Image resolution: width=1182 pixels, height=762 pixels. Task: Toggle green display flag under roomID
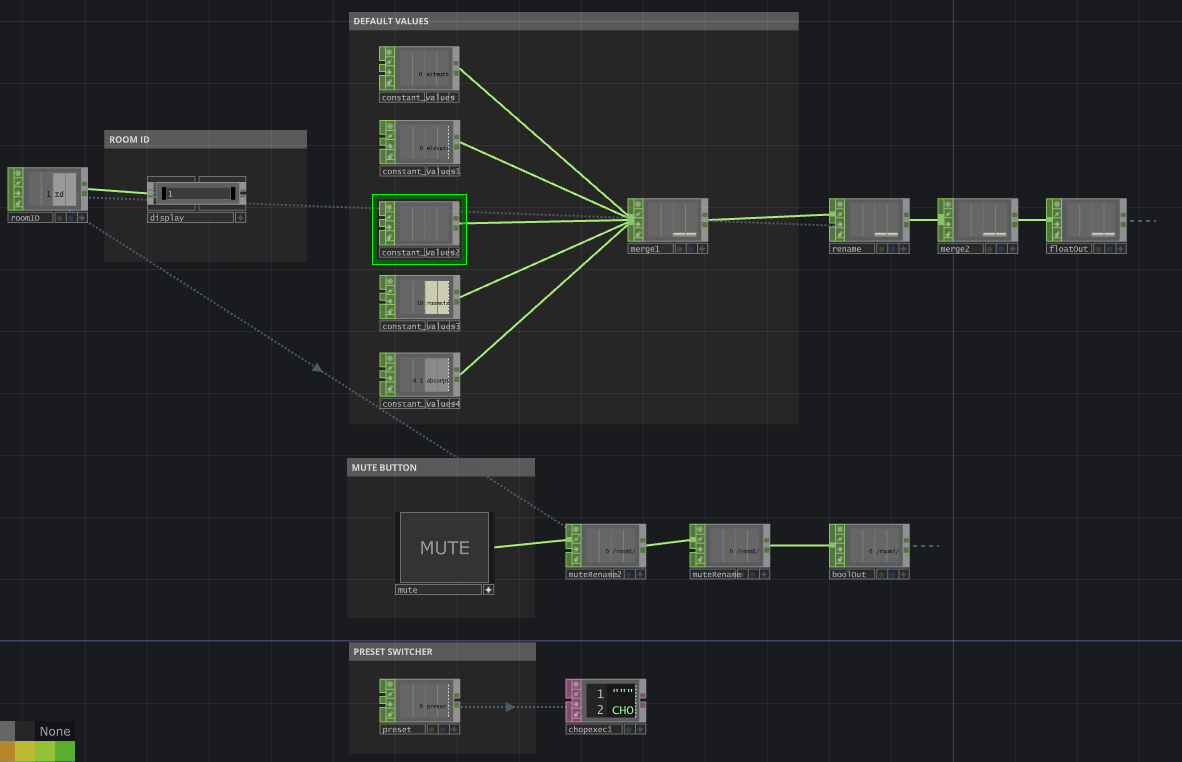tap(60, 218)
